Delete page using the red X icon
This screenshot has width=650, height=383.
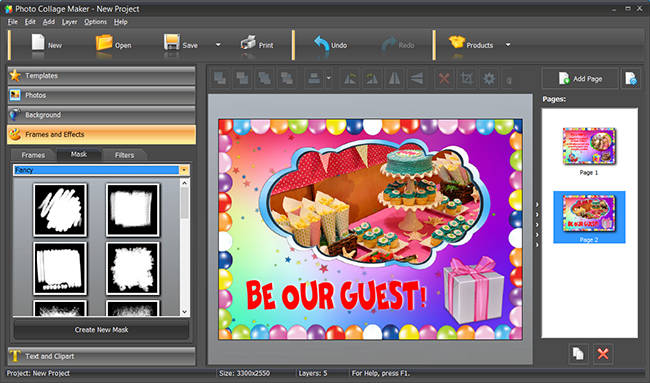pyautogui.click(x=603, y=354)
